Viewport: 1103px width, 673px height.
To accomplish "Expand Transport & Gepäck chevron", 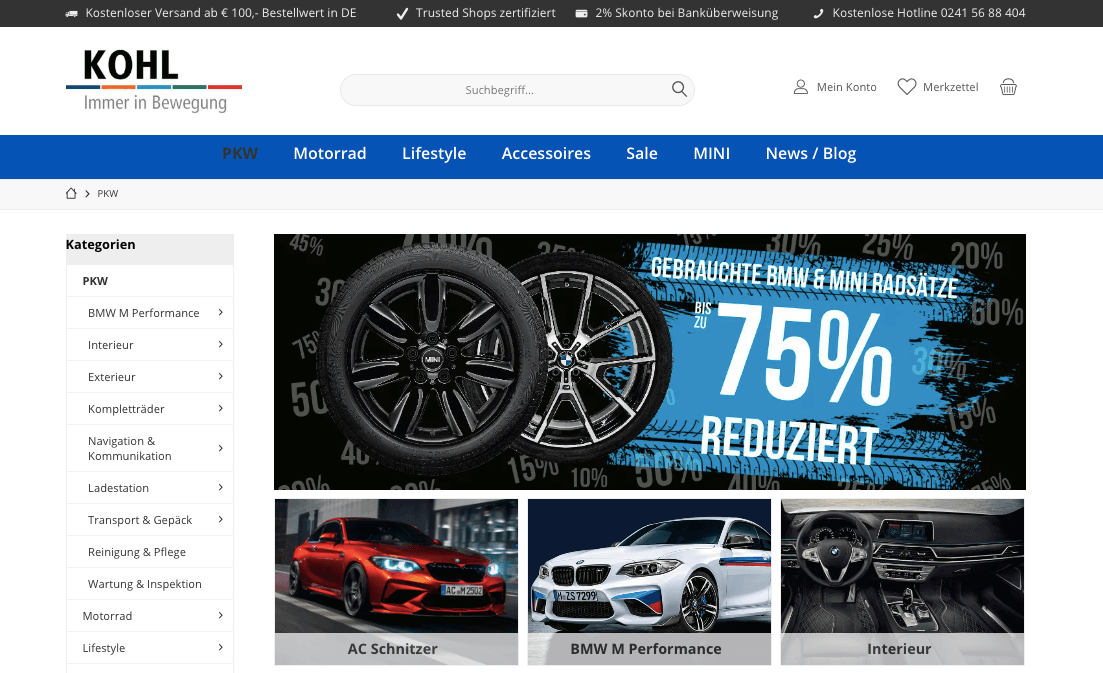I will pyautogui.click(x=220, y=520).
